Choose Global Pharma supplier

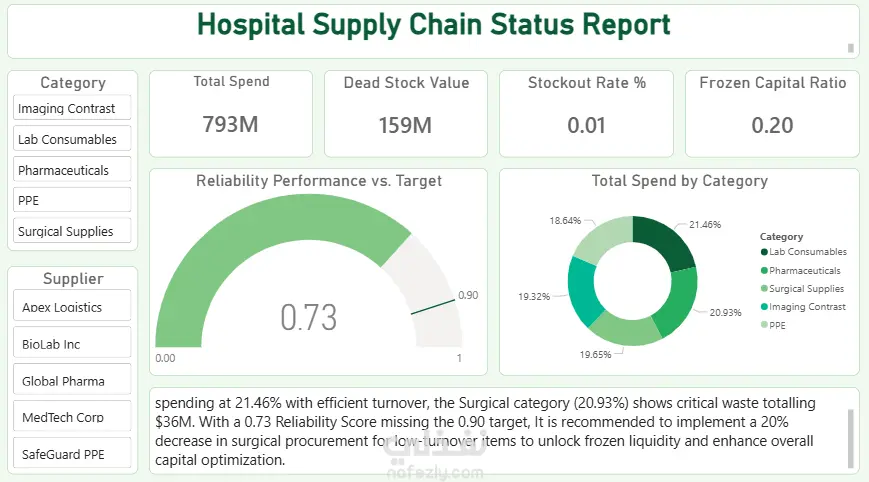72,381
